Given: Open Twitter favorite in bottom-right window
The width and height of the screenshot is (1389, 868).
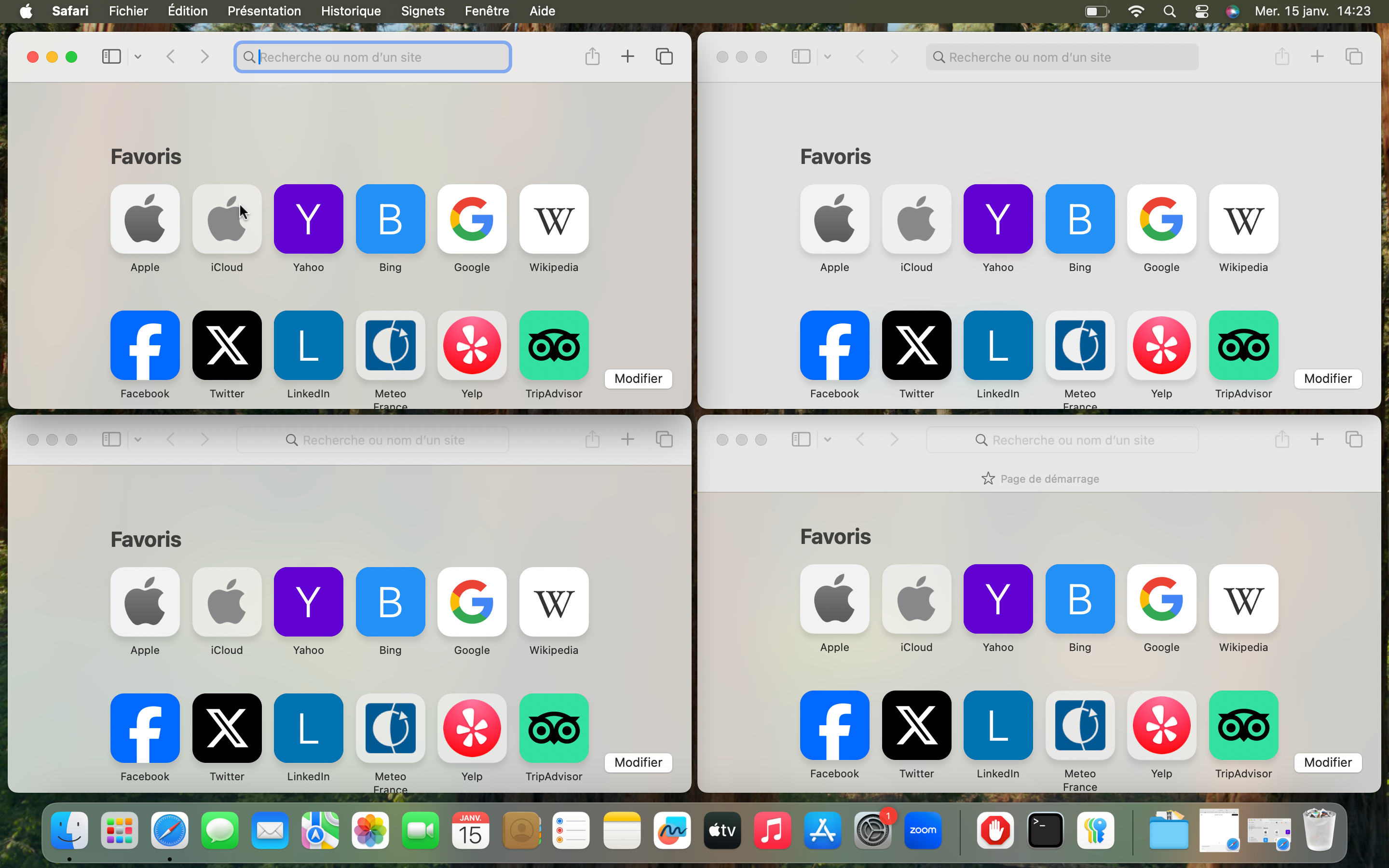Looking at the screenshot, I should tap(916, 725).
